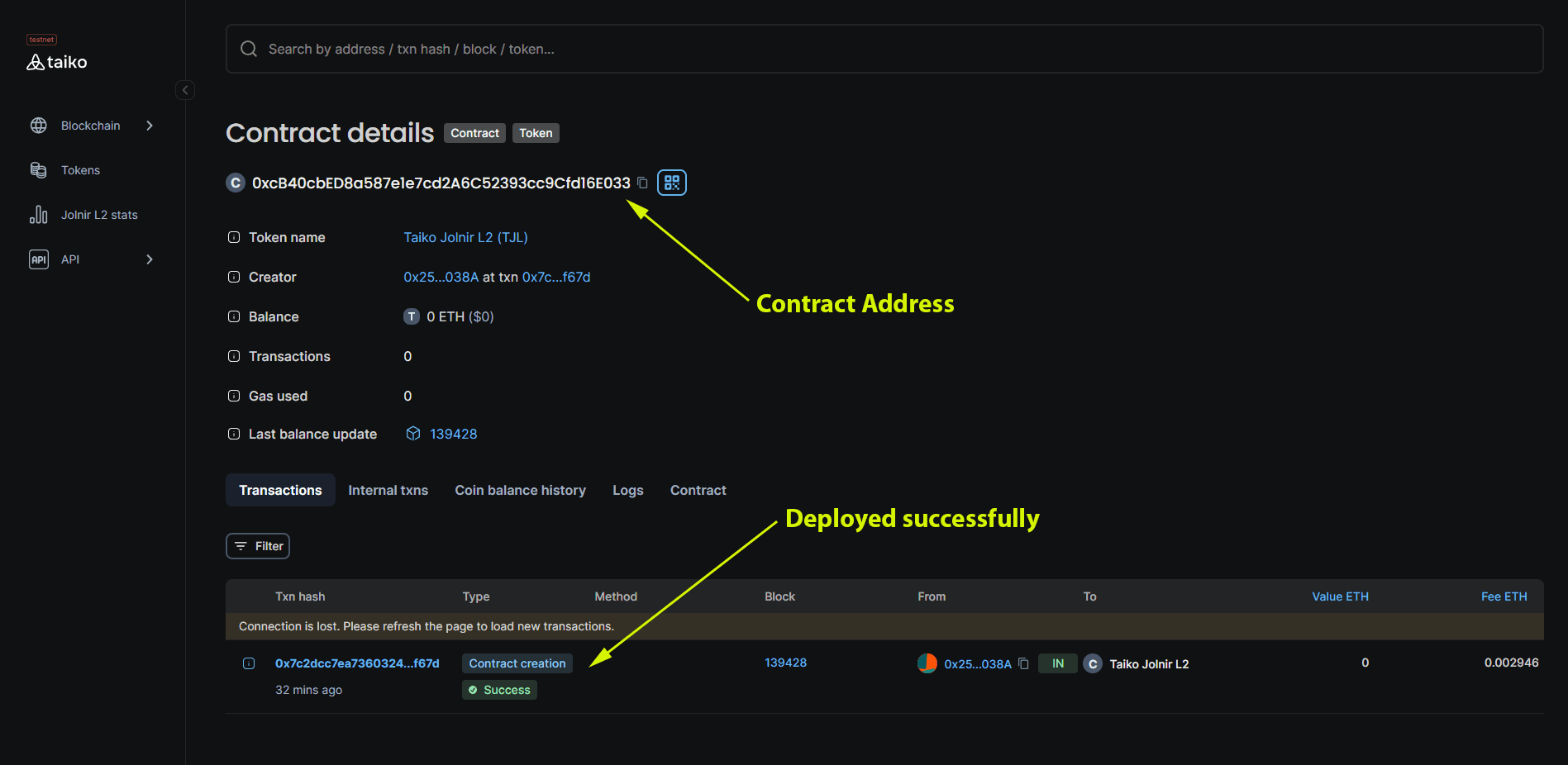Open sender 0x25...038A in From column

click(x=978, y=664)
